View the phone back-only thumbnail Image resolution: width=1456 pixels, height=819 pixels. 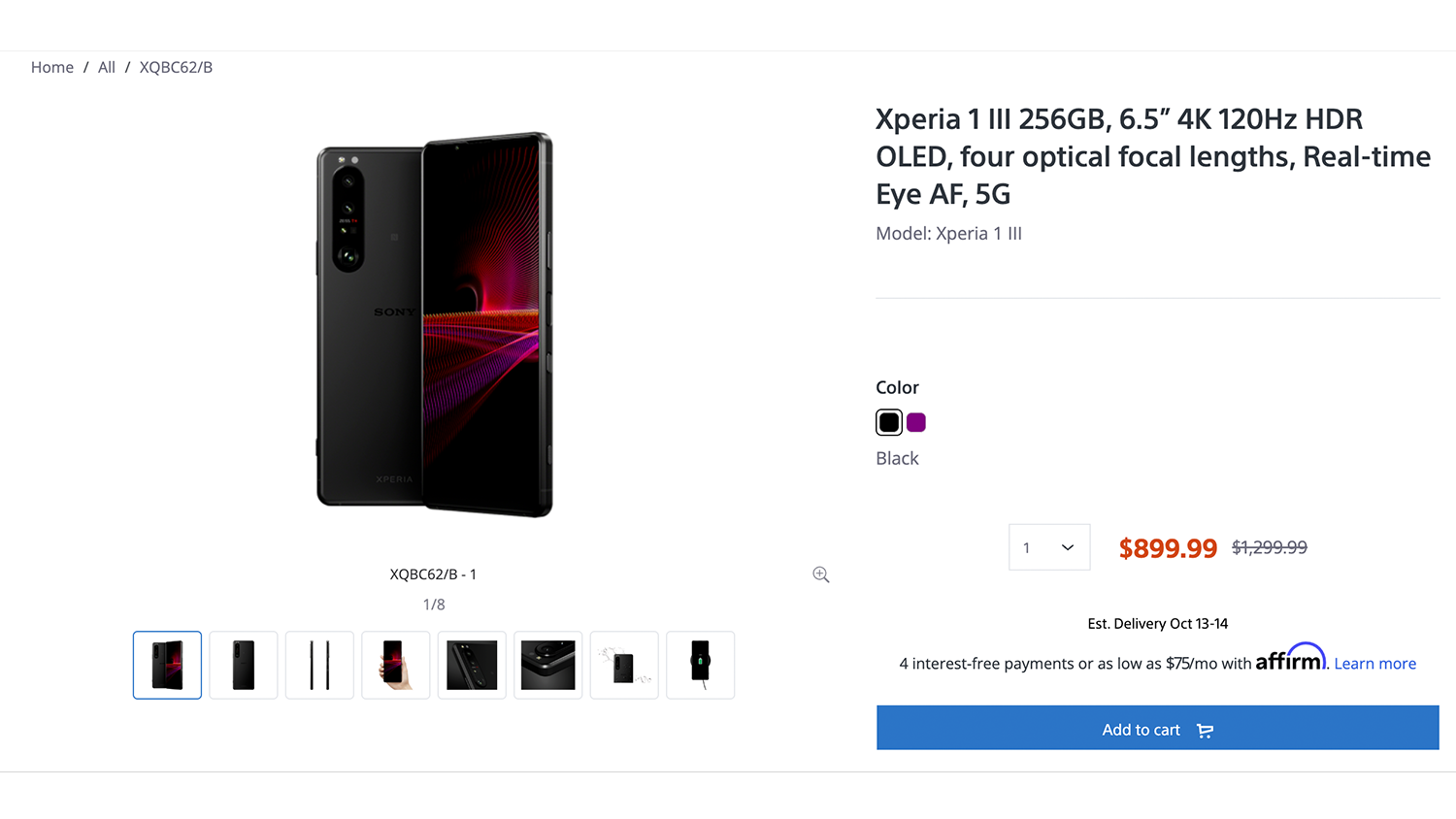pyautogui.click(x=244, y=666)
